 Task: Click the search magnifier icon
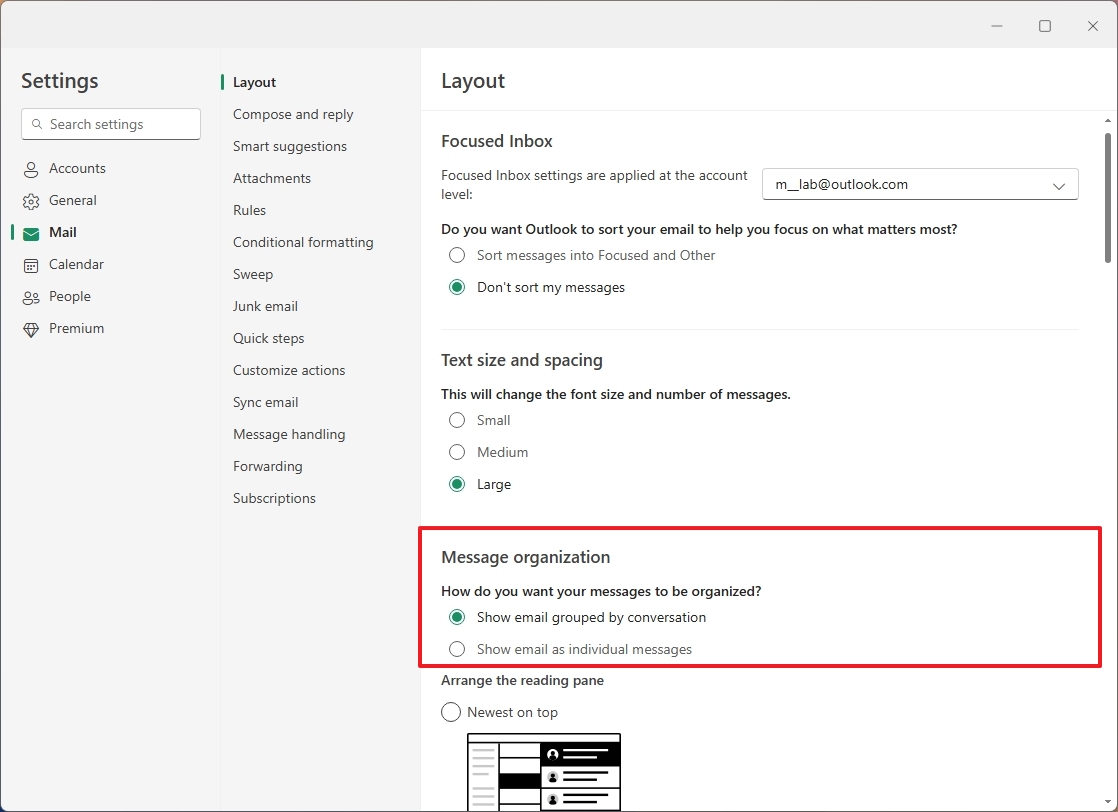coord(37,124)
